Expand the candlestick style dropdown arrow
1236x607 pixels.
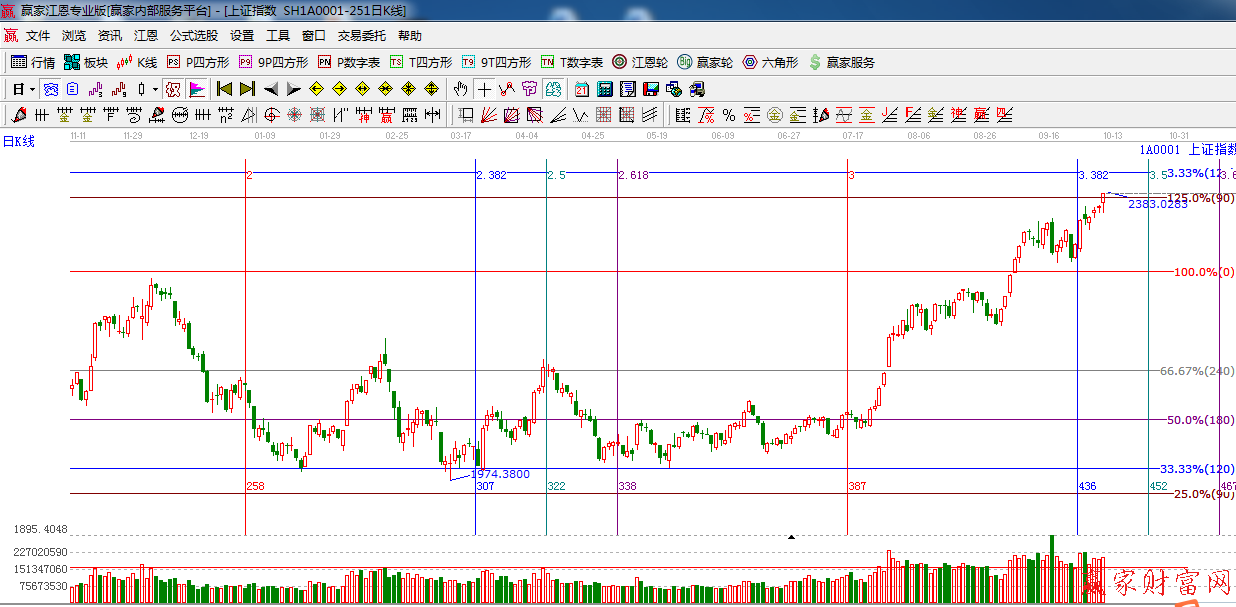[x=155, y=89]
